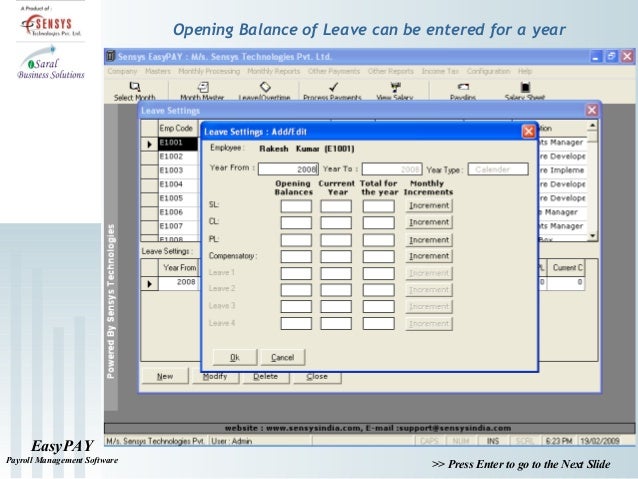Click the New button in Leave Settings
The height and width of the screenshot is (479, 638).
[x=165, y=376]
